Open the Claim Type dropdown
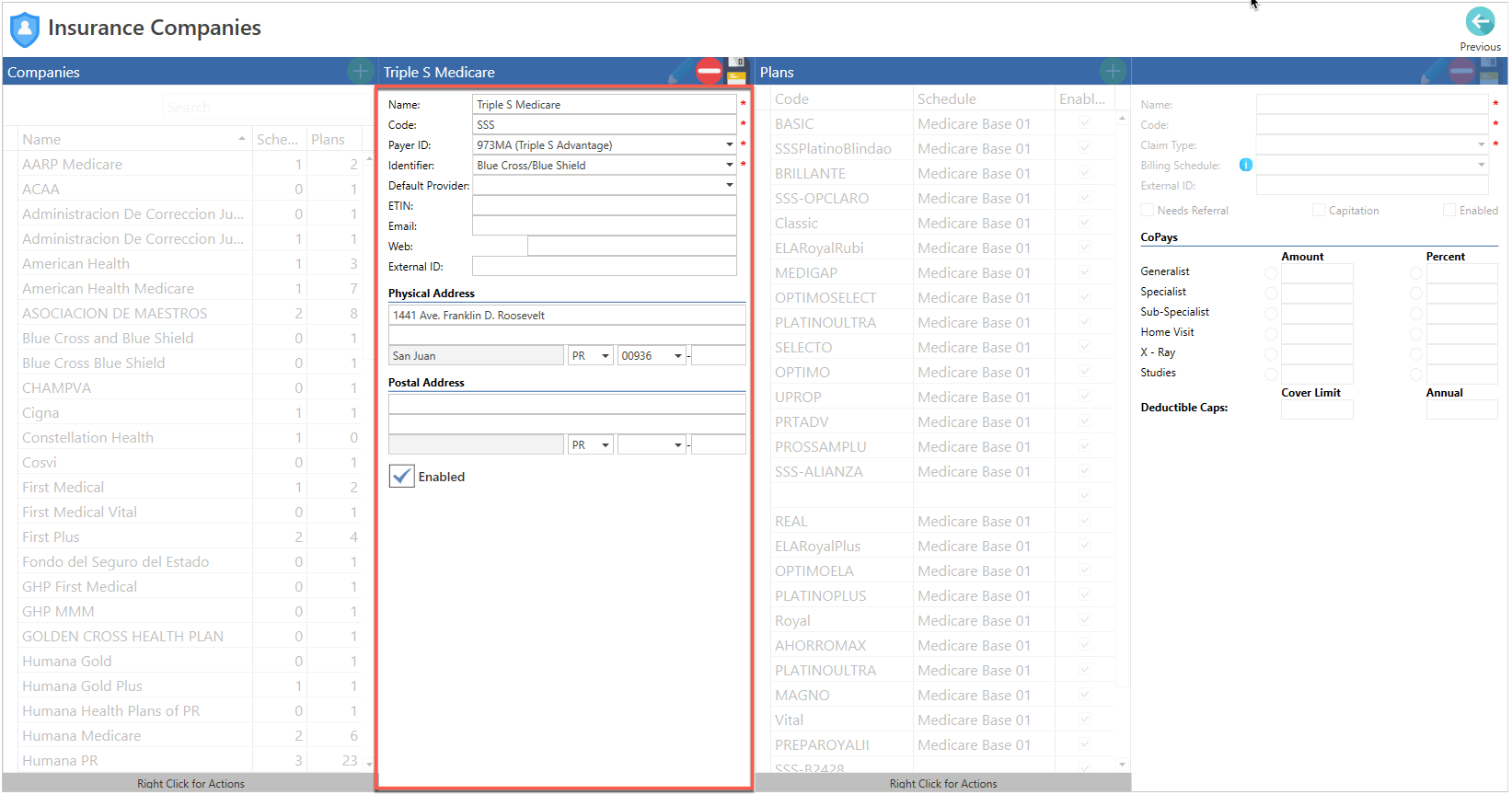 point(1481,145)
